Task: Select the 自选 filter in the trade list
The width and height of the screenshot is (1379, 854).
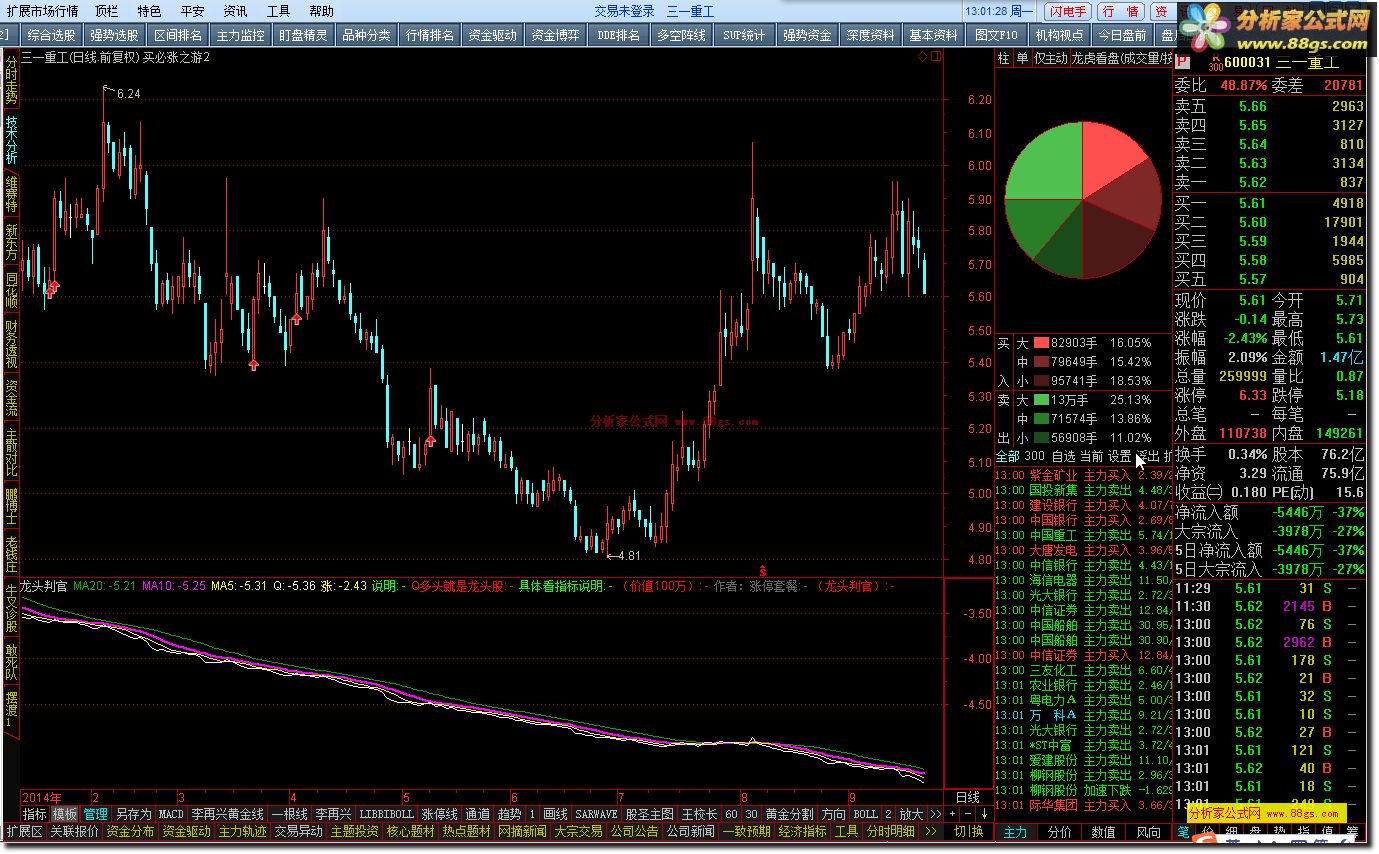Action: (1063, 456)
